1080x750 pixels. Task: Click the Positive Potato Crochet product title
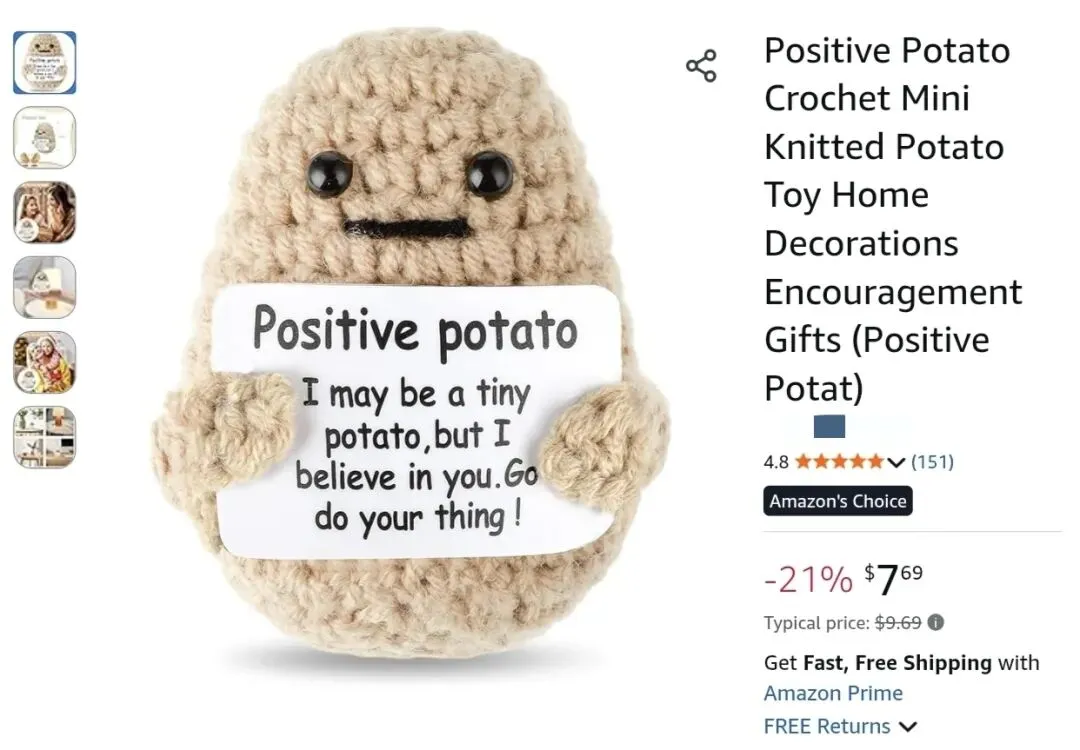tap(893, 219)
